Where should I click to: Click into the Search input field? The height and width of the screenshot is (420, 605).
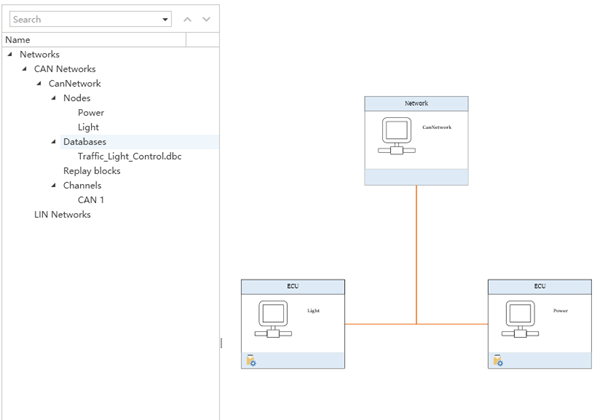pyautogui.click(x=85, y=19)
